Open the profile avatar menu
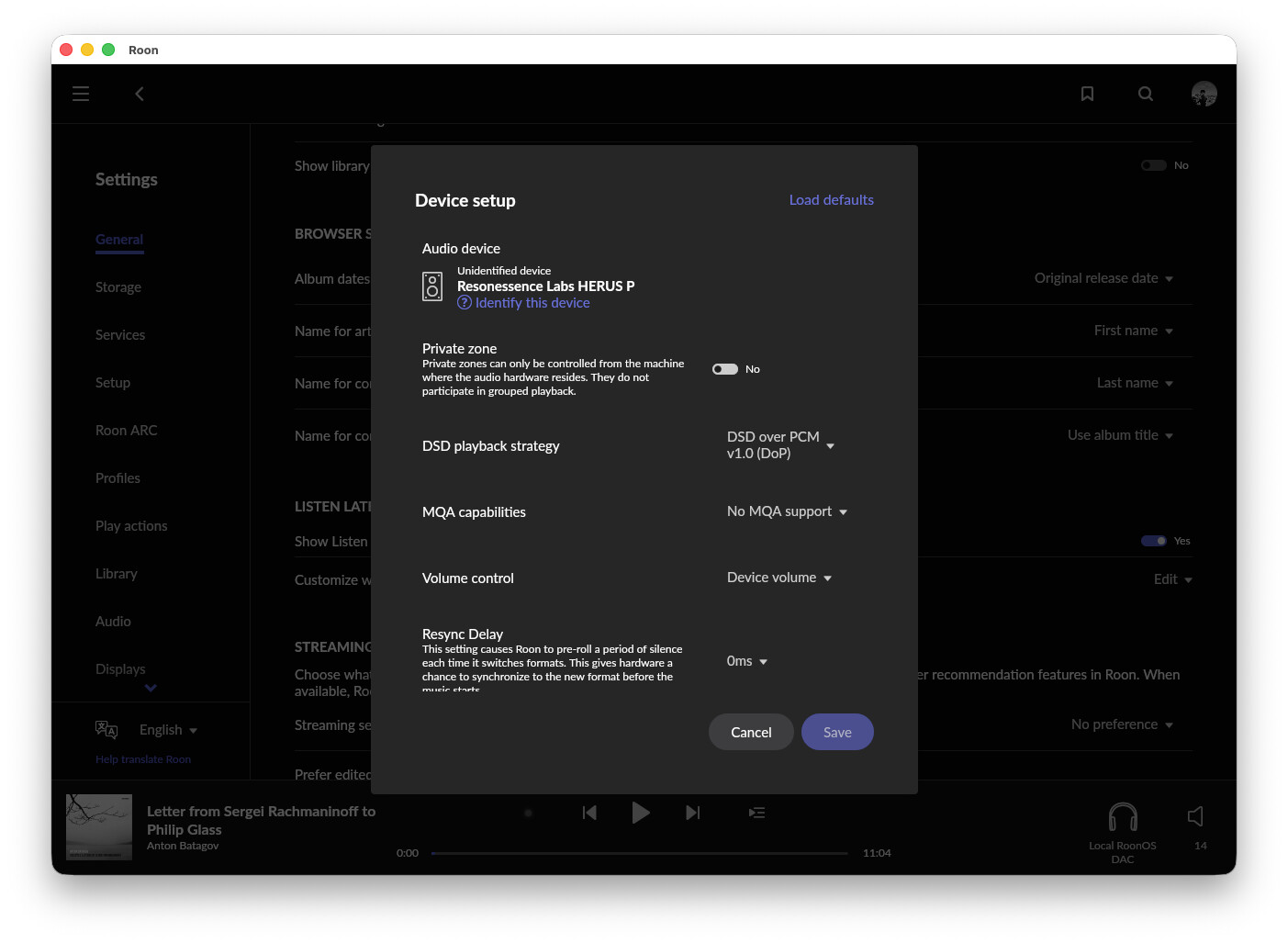1288x943 pixels. pos(1204,94)
